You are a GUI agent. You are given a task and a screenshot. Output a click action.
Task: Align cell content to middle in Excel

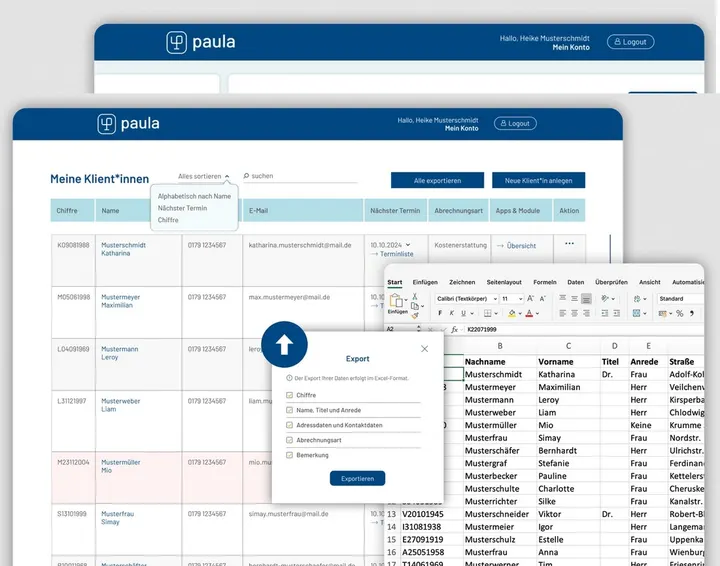(x=574, y=298)
